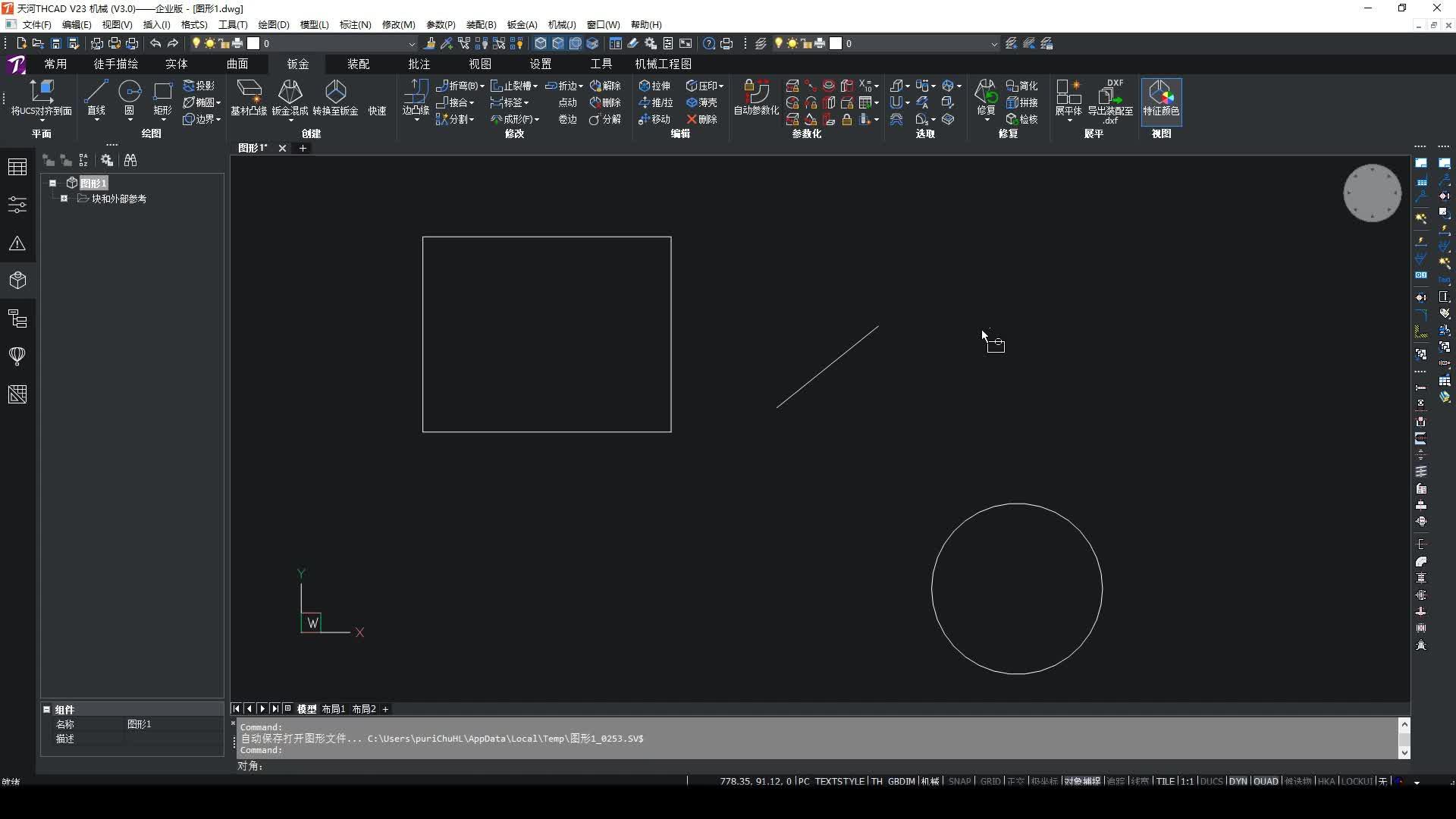This screenshot has width=1456, height=819.
Task: Expand the 块和外部参考 tree node
Action: (64, 199)
